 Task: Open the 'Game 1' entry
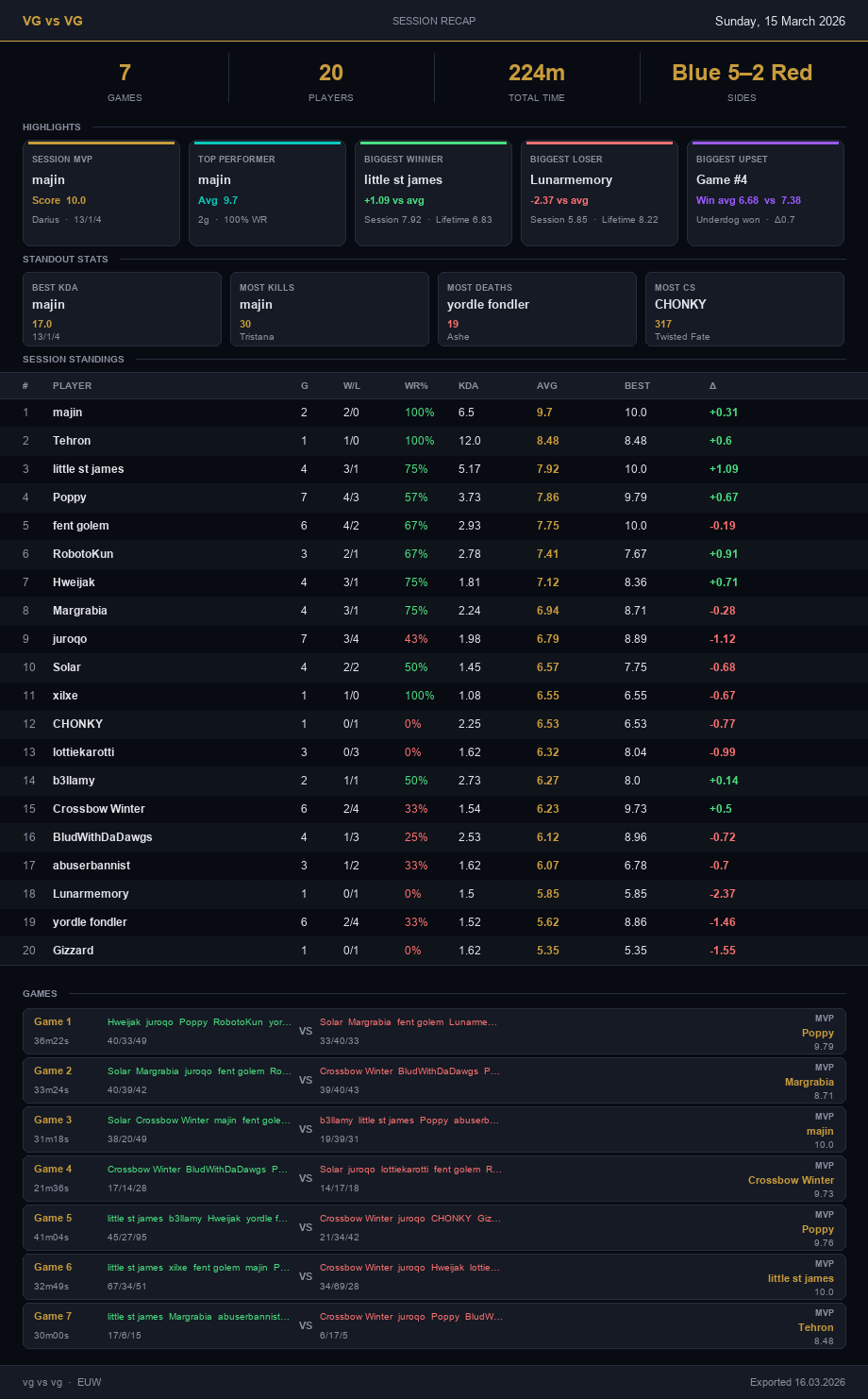pos(434,1031)
